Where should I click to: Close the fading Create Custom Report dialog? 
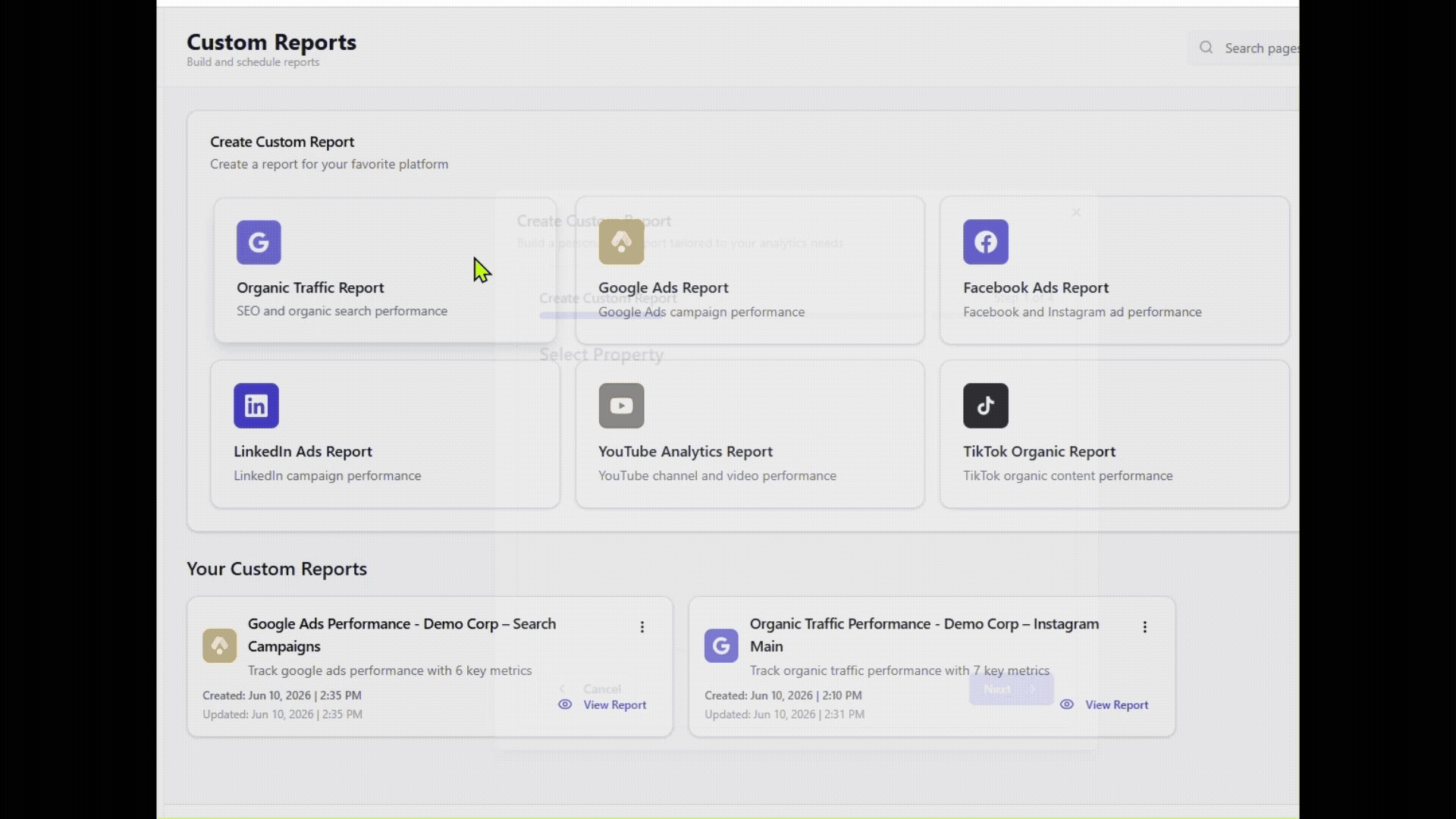pos(1076,212)
